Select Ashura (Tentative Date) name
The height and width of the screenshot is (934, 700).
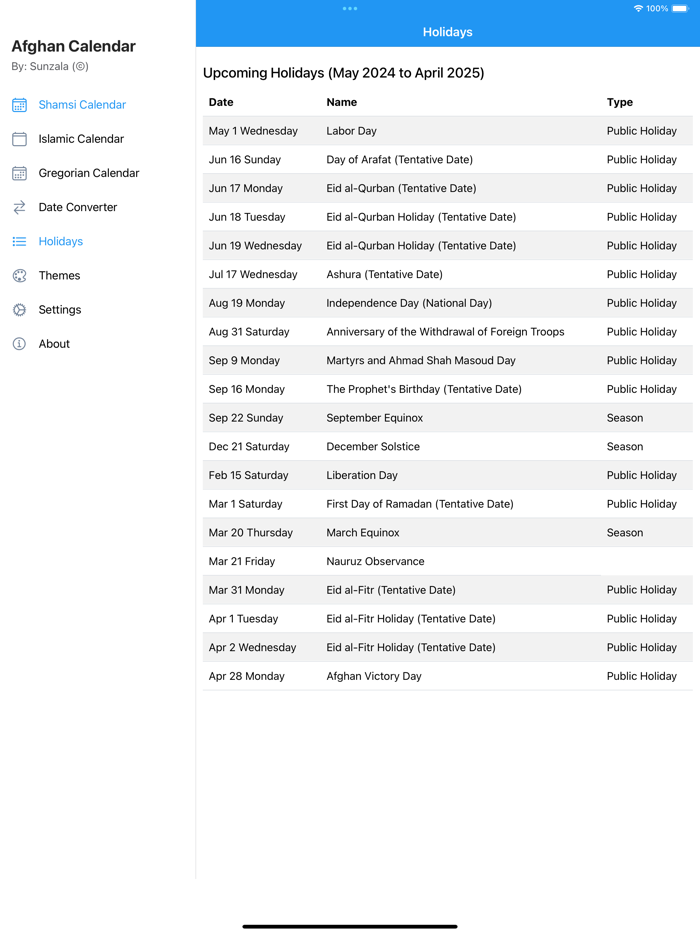pos(385,275)
